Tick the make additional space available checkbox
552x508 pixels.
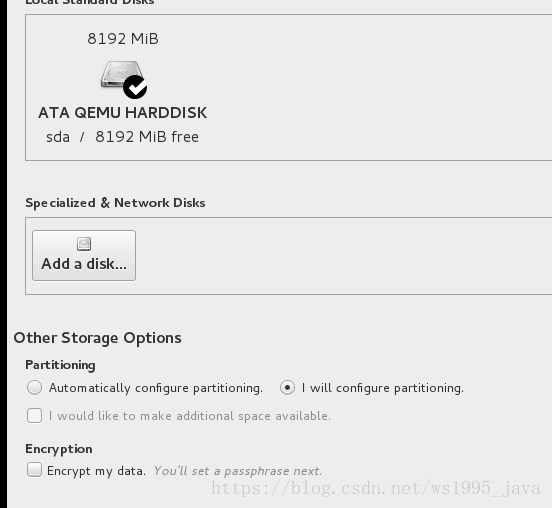34,416
